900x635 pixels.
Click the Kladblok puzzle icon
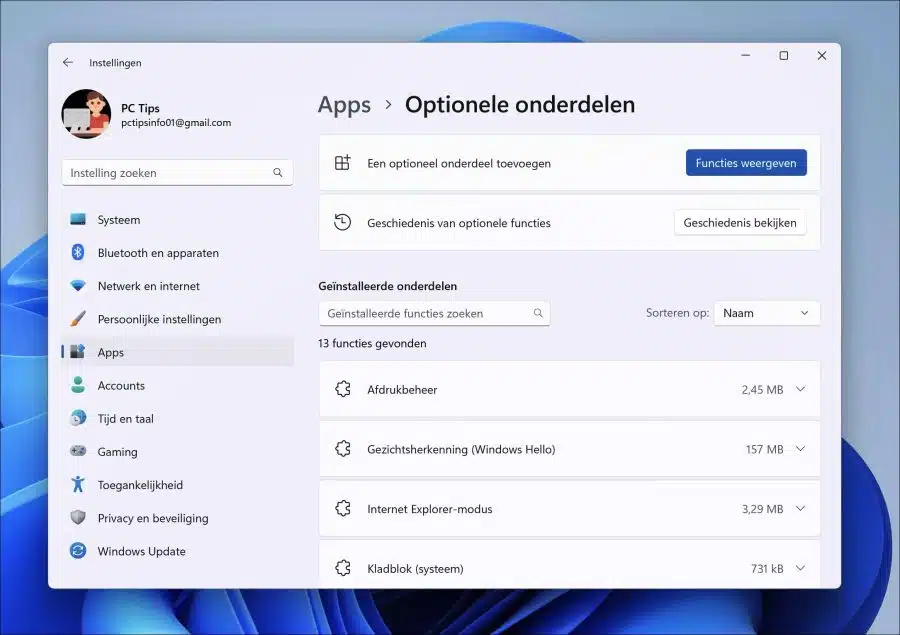(343, 568)
